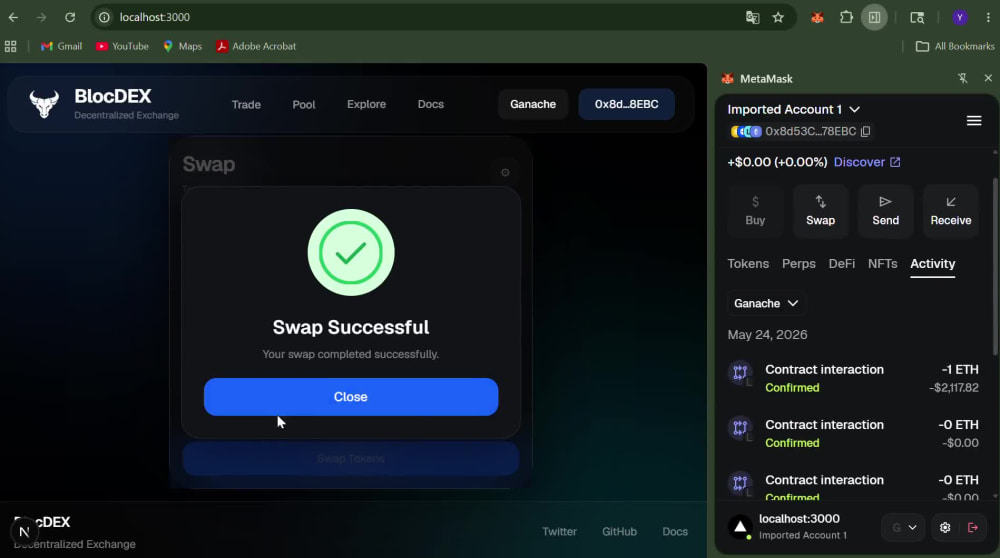Click the MetaMask Receive button
Image resolution: width=1000 pixels, height=558 pixels.
coord(950,211)
